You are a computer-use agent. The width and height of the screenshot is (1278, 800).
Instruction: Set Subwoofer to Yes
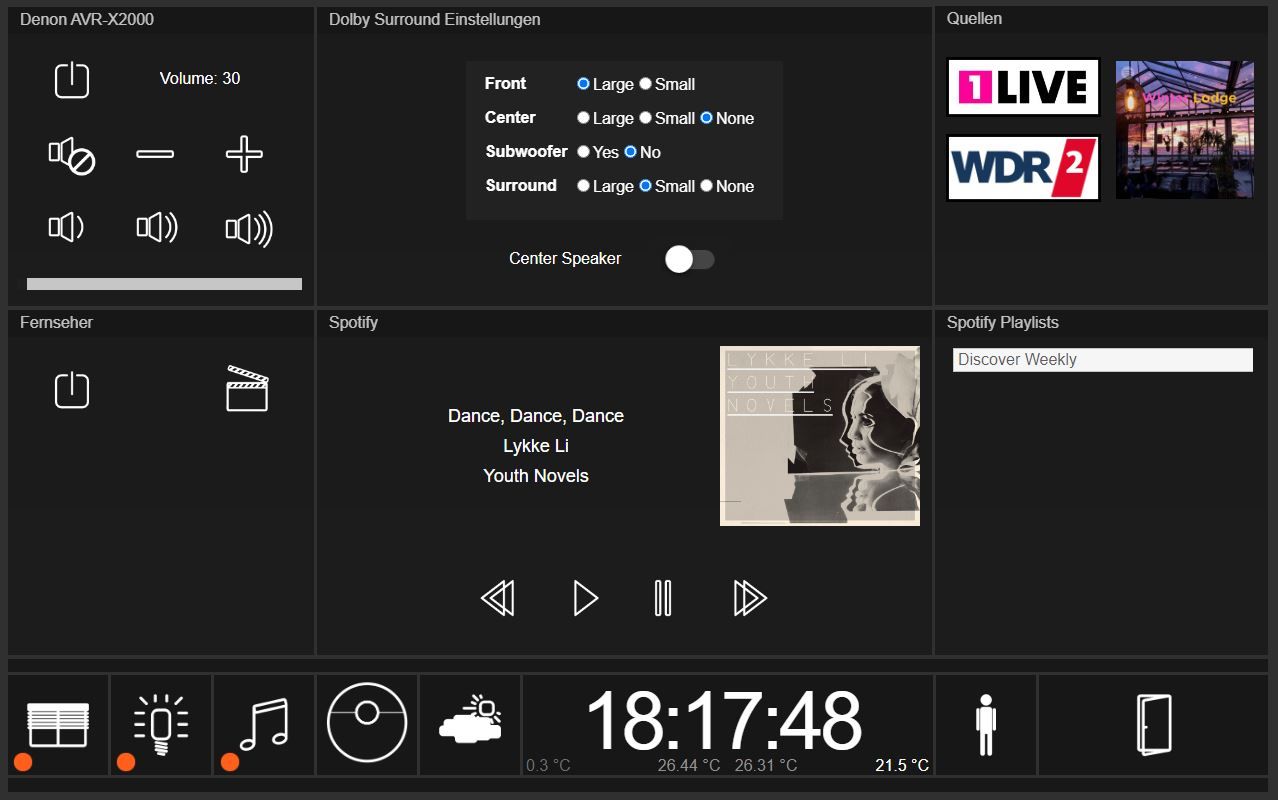pos(583,152)
